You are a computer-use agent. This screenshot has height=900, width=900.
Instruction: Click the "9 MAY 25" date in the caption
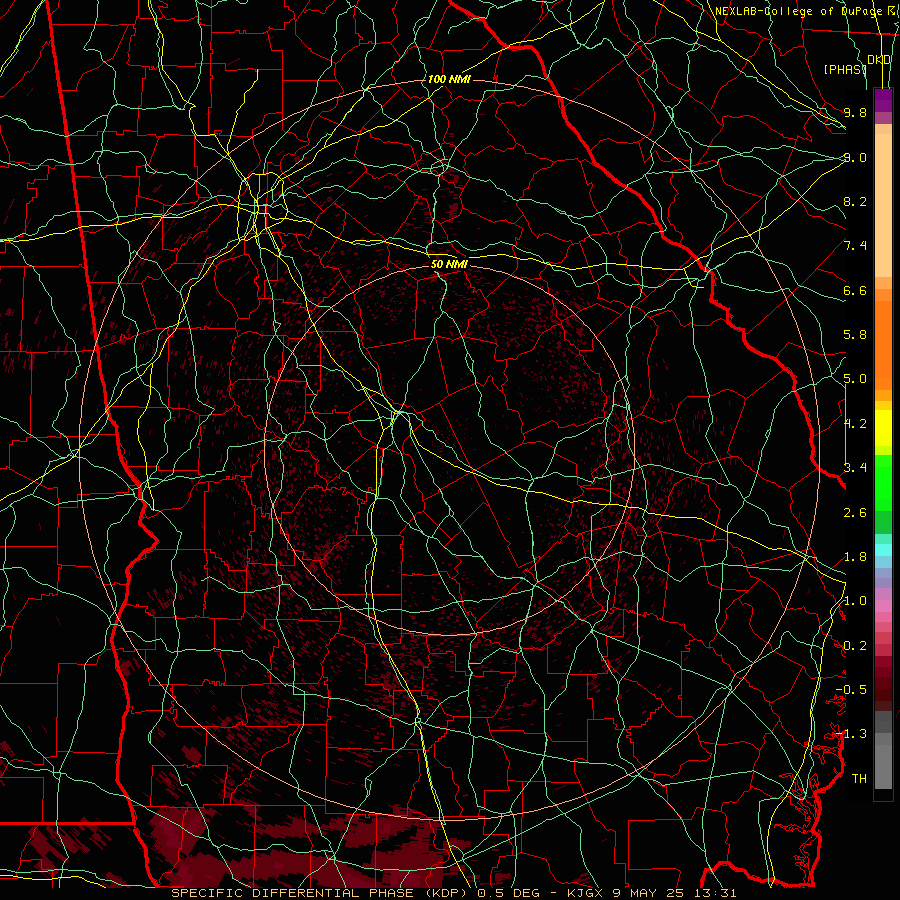[650, 893]
